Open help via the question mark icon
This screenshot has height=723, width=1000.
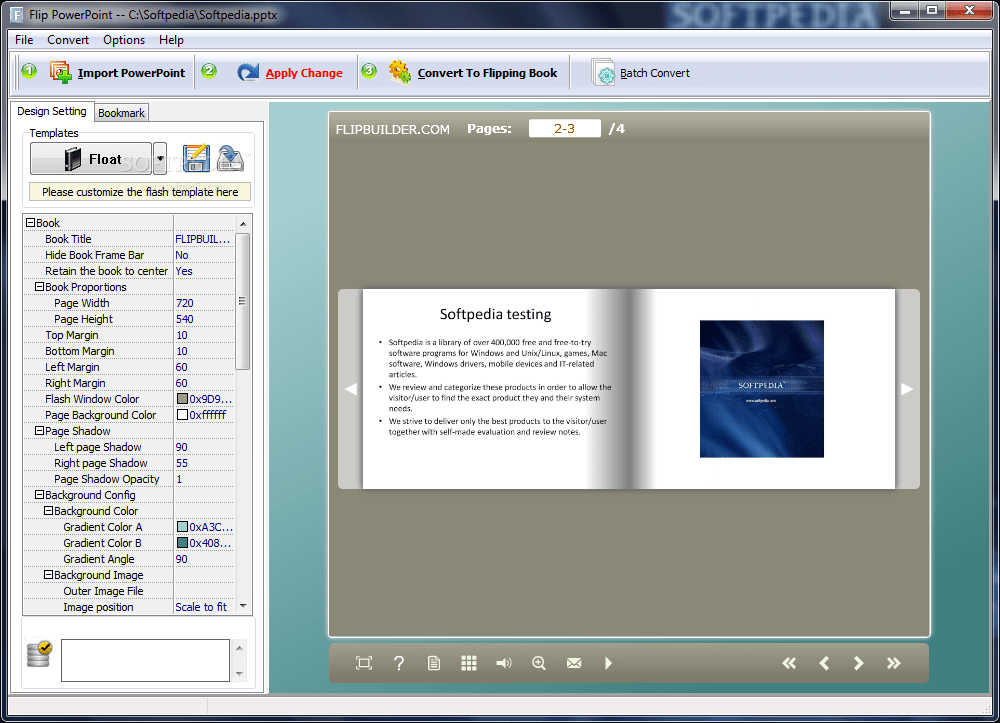click(x=398, y=662)
